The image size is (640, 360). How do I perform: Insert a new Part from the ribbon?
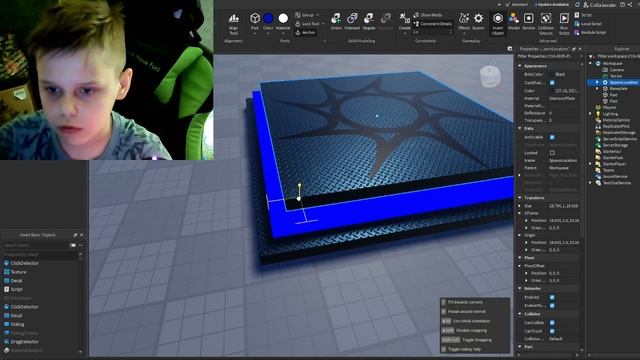point(255,22)
